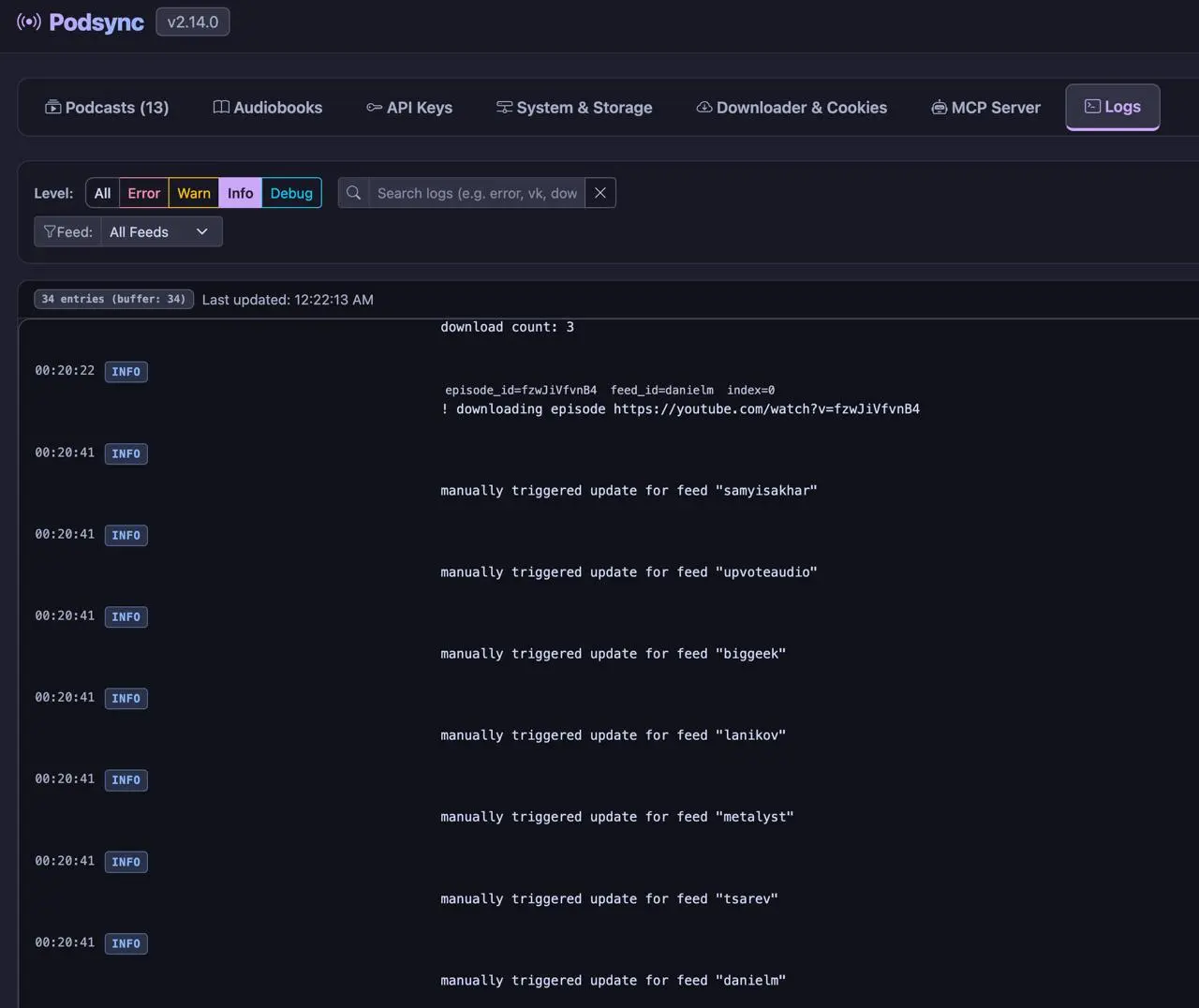The width and height of the screenshot is (1199, 1008).
Task: Click the youtube.com episode URL in the log
Action: click(766, 408)
